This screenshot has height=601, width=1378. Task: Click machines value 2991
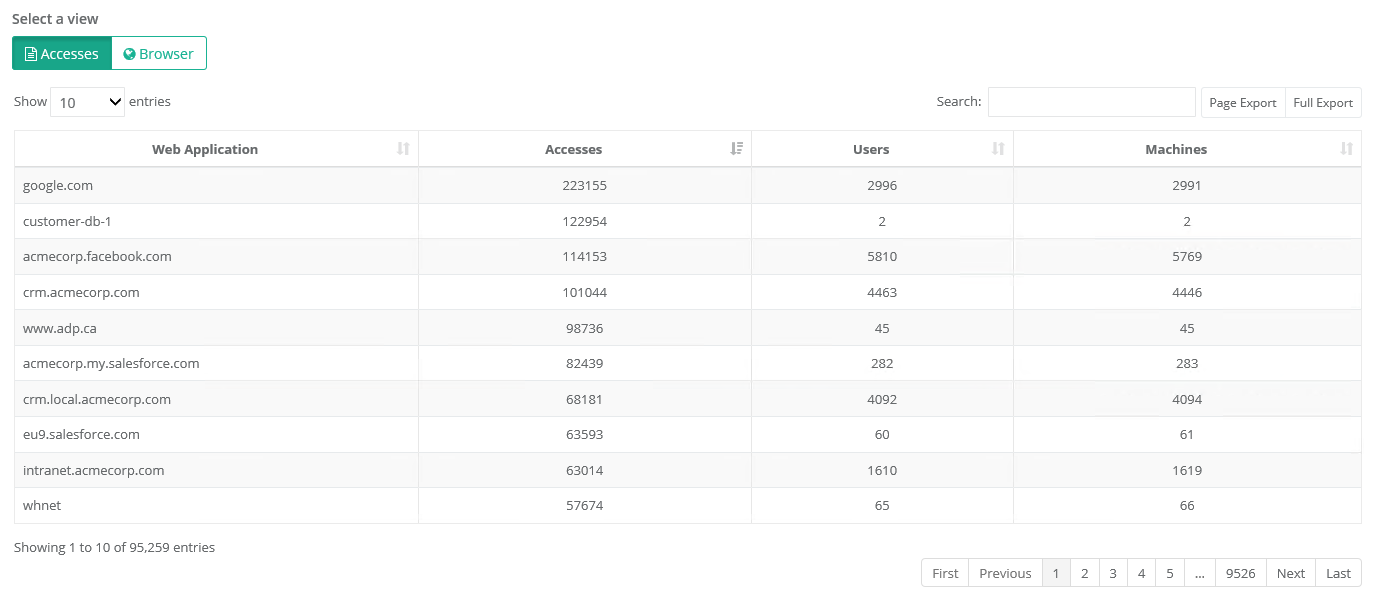[x=1187, y=185]
